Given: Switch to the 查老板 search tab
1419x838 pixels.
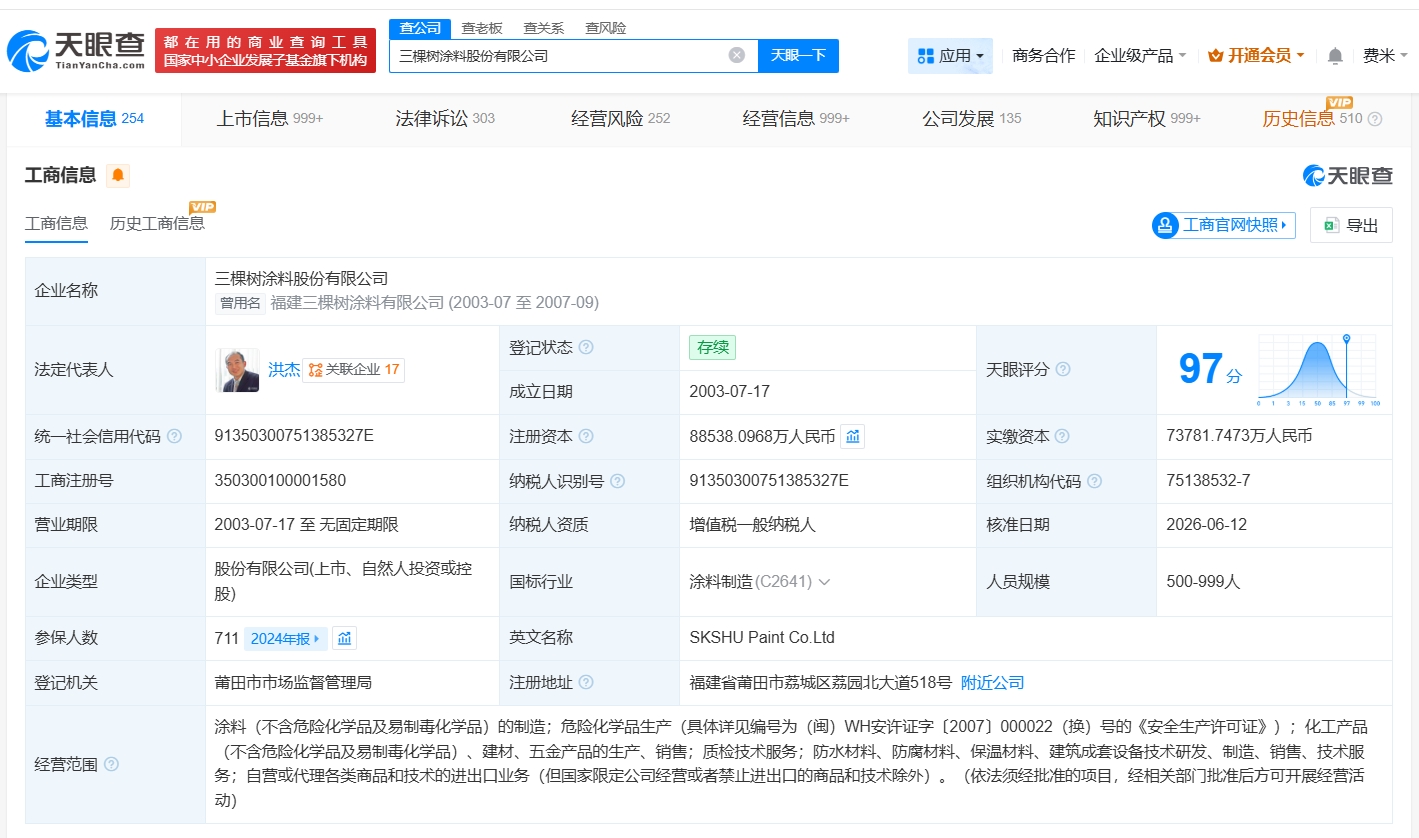Looking at the screenshot, I should (x=482, y=28).
